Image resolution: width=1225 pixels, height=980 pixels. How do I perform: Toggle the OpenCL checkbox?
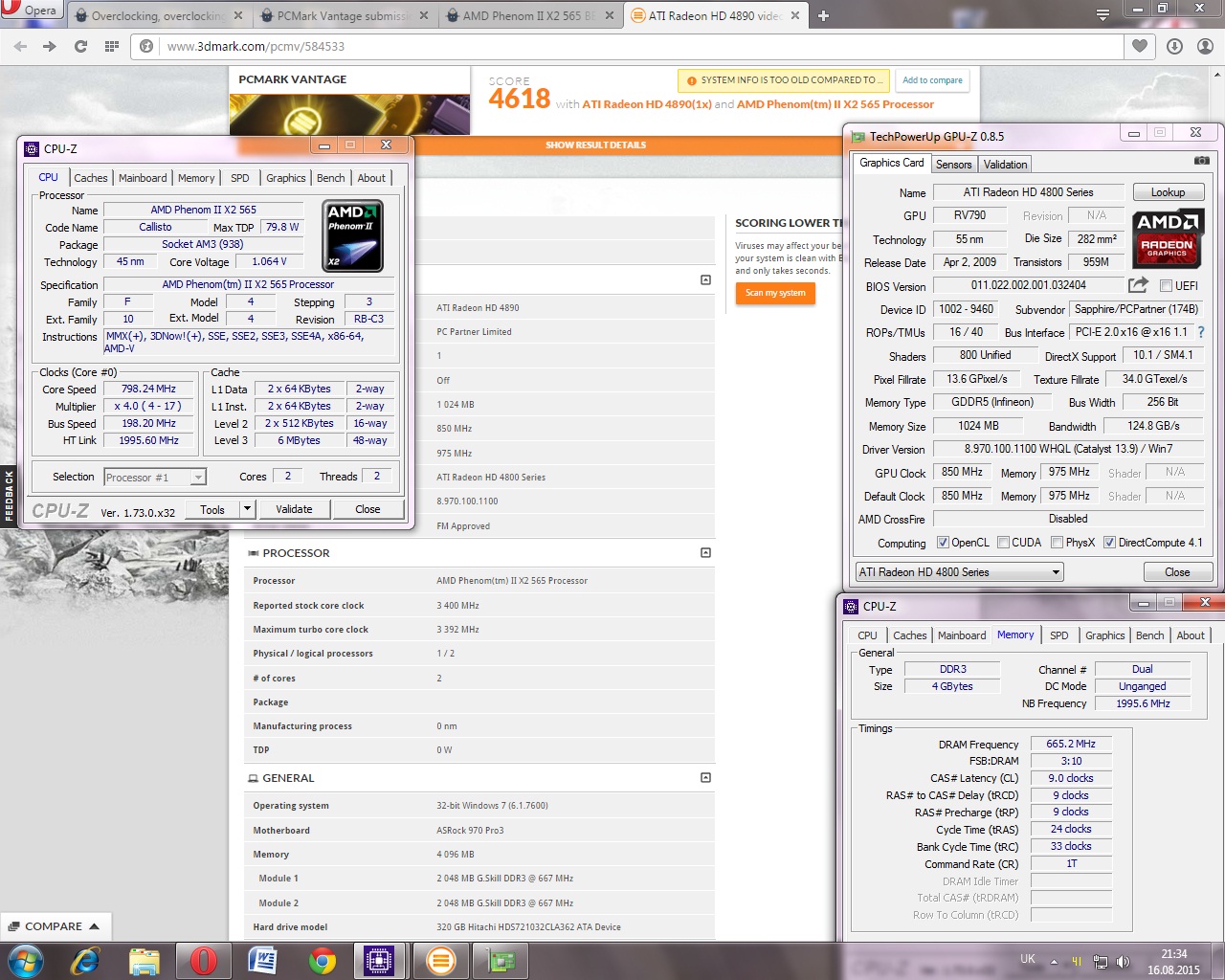[x=943, y=543]
